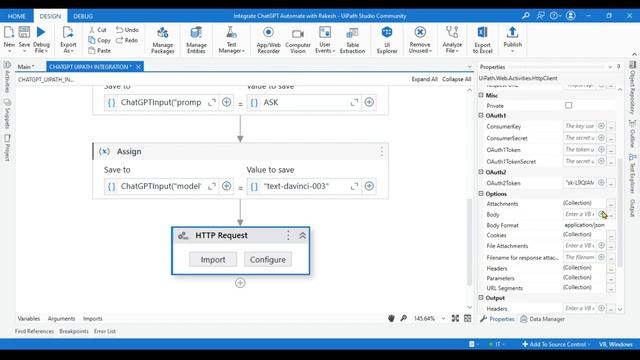
Task: Click Add To Source Control
Action: tap(556, 344)
